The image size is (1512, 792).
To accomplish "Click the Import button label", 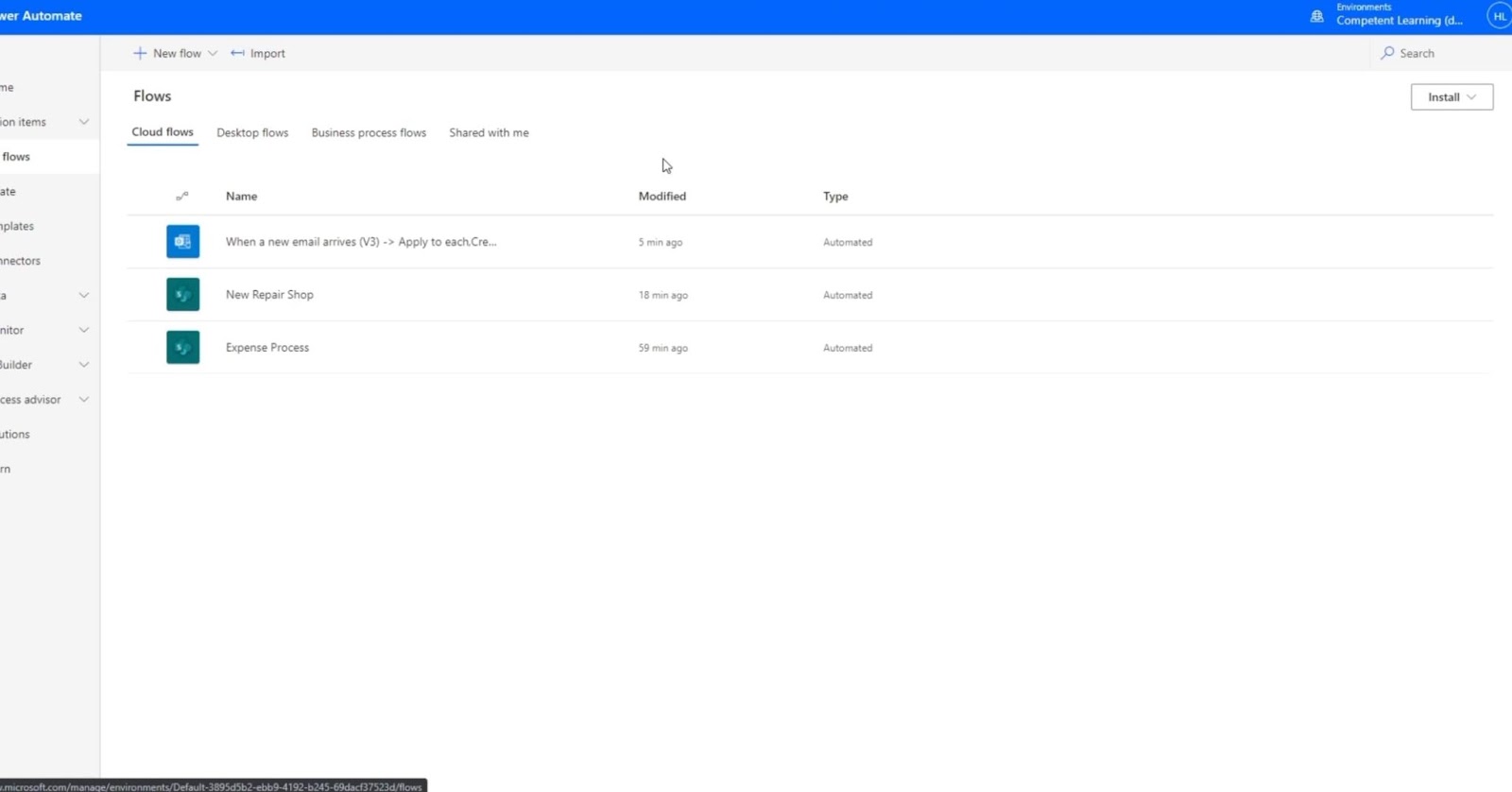I will (x=267, y=54).
